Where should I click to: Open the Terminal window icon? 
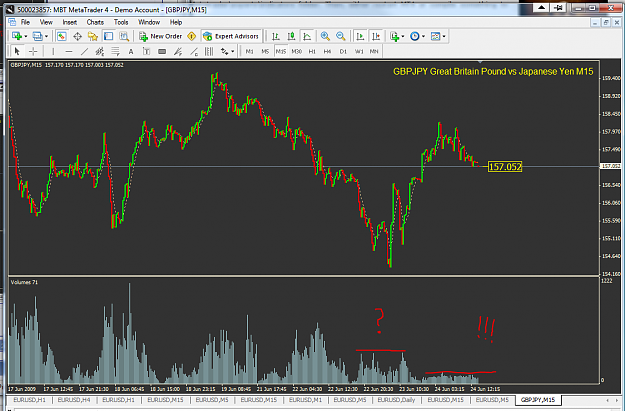[x=108, y=37]
